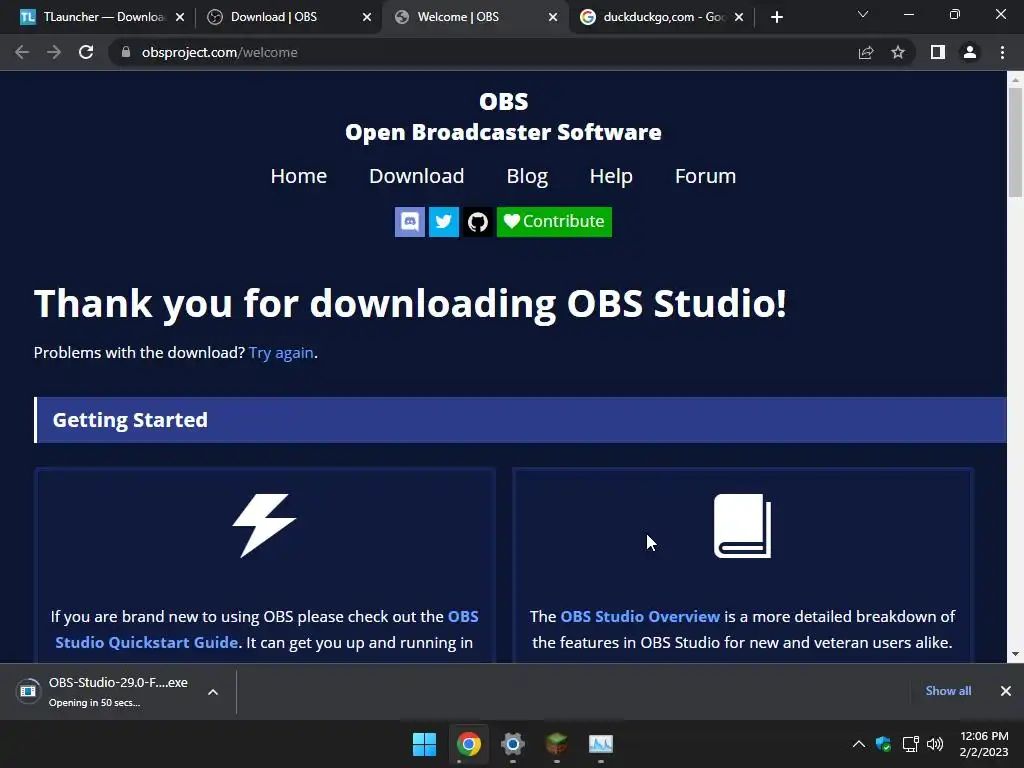The height and width of the screenshot is (768, 1024).
Task: Open the Forum nav item
Action: pos(705,176)
